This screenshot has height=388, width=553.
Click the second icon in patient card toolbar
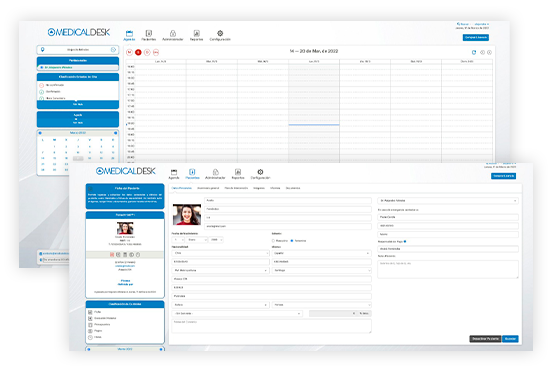tap(118, 255)
